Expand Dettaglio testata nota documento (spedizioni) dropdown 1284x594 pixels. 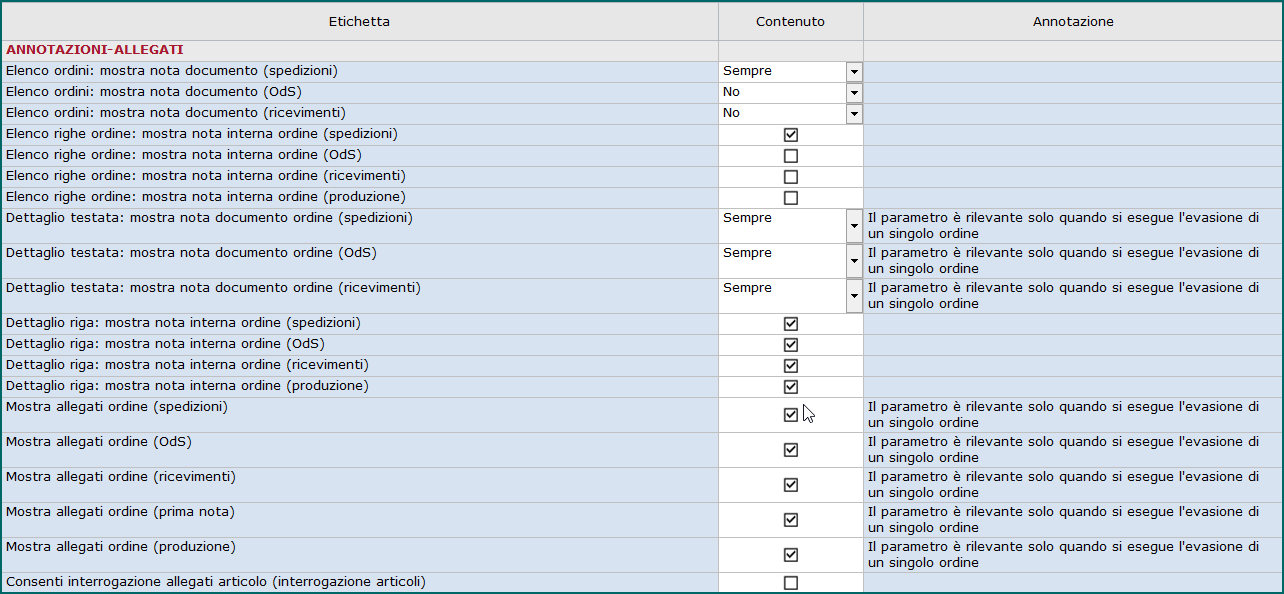click(x=853, y=226)
